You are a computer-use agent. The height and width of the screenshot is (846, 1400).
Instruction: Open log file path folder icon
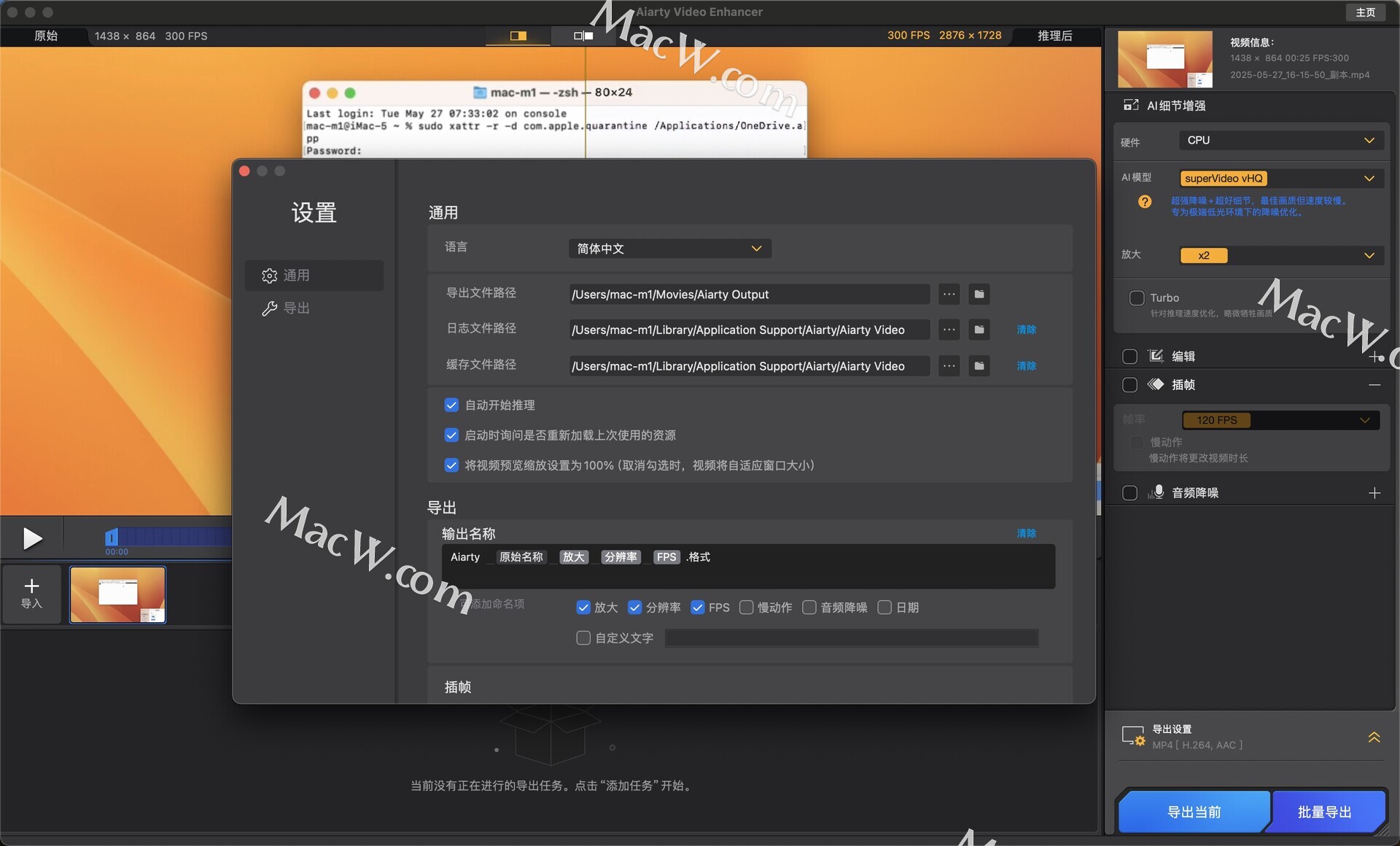point(979,330)
